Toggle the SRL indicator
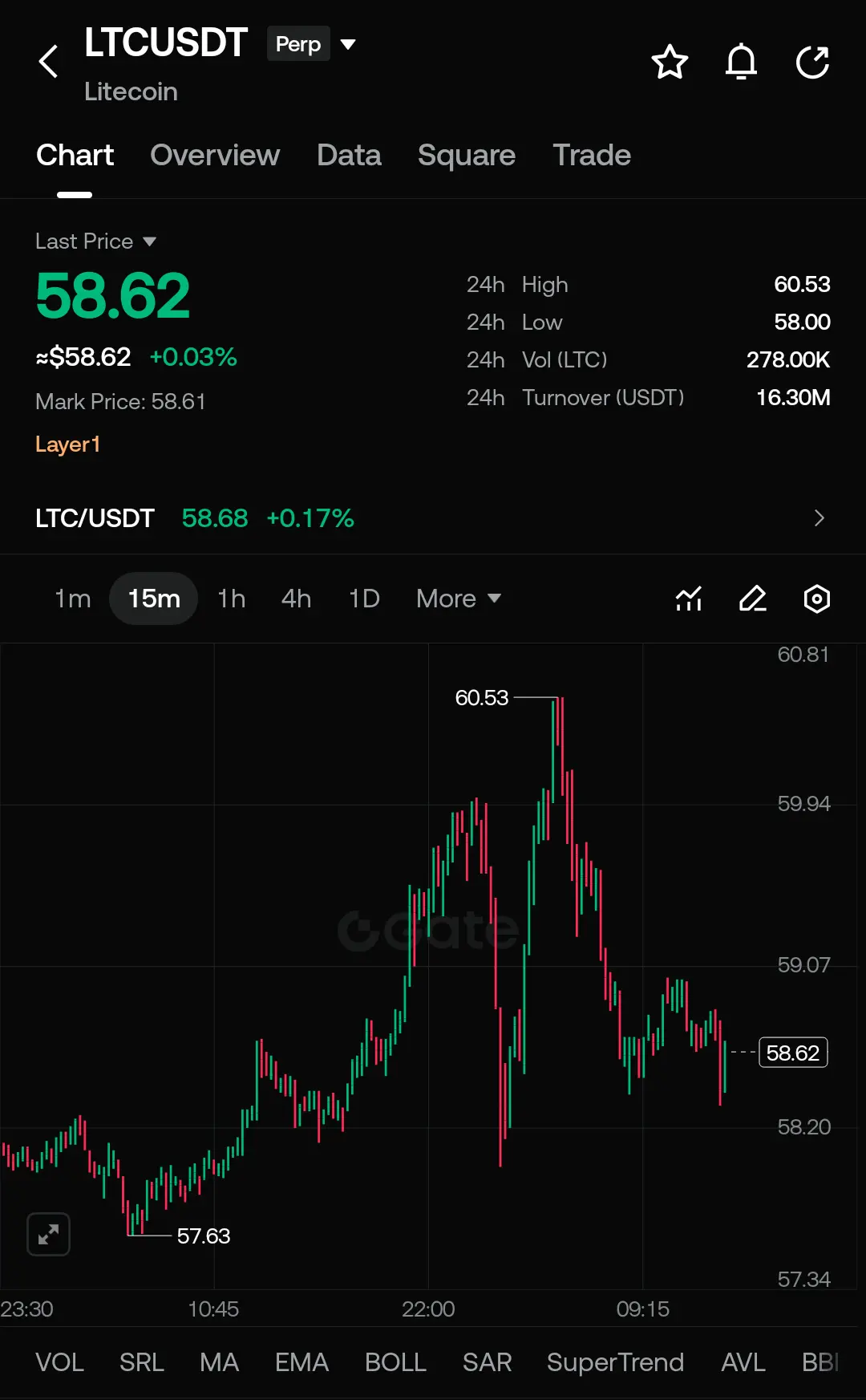 [142, 1362]
